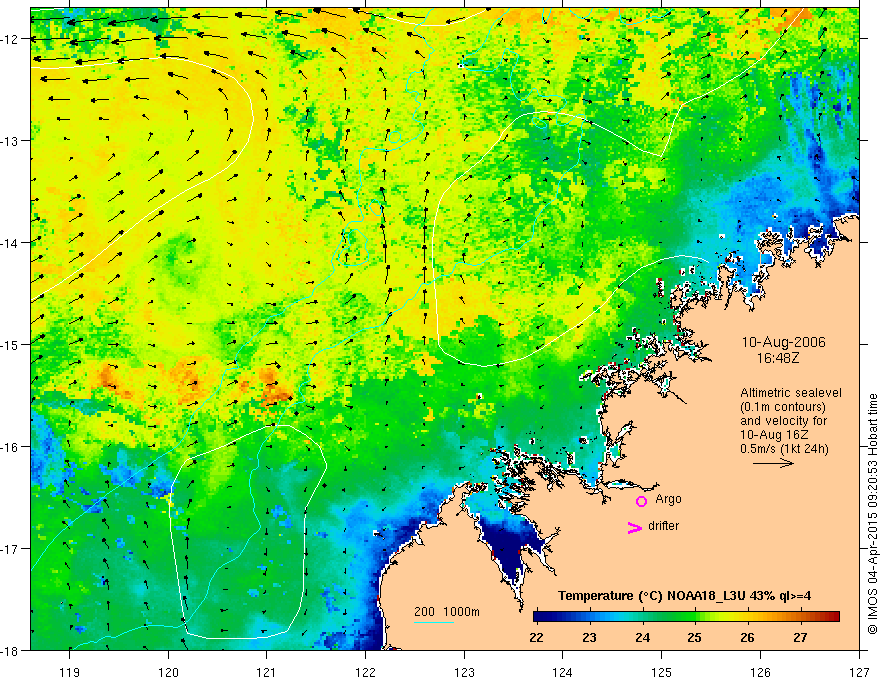Click the latitude axis label '-18'
The image size is (880, 680).
(x=11, y=650)
